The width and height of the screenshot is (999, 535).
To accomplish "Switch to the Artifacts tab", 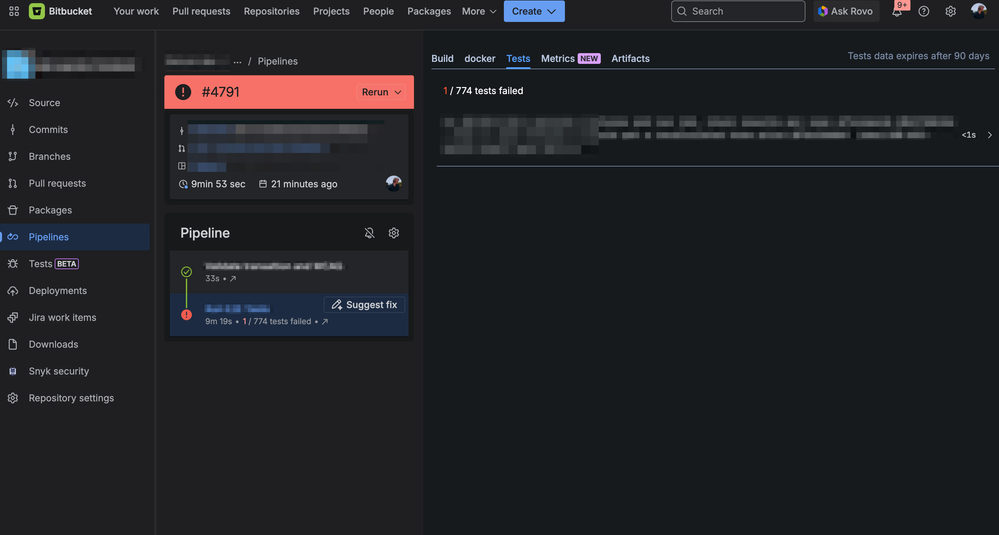I will [631, 59].
